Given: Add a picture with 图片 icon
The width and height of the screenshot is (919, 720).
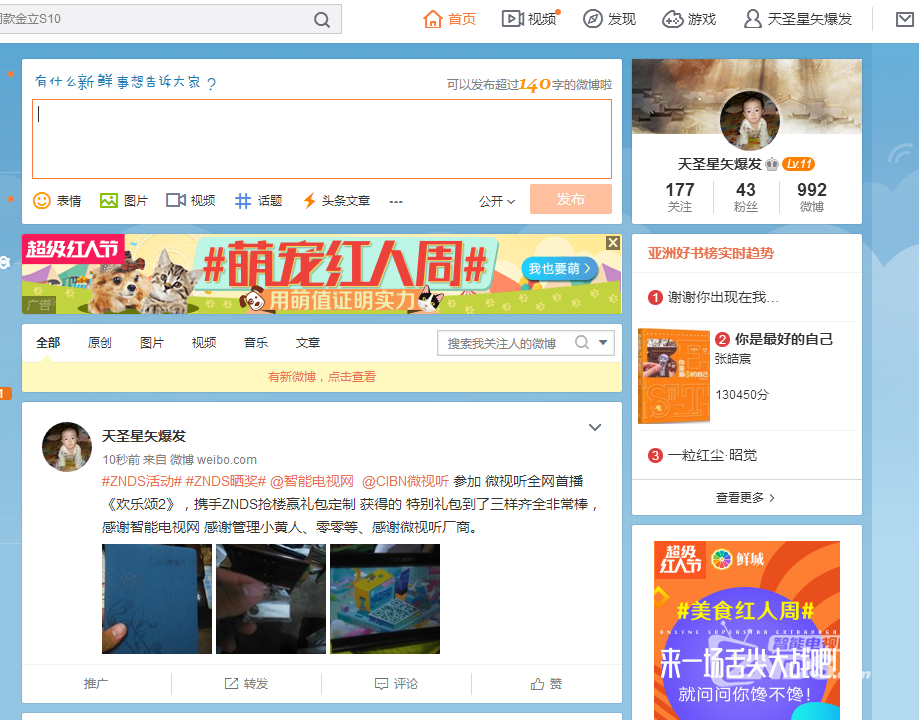Looking at the screenshot, I should pos(124,201).
